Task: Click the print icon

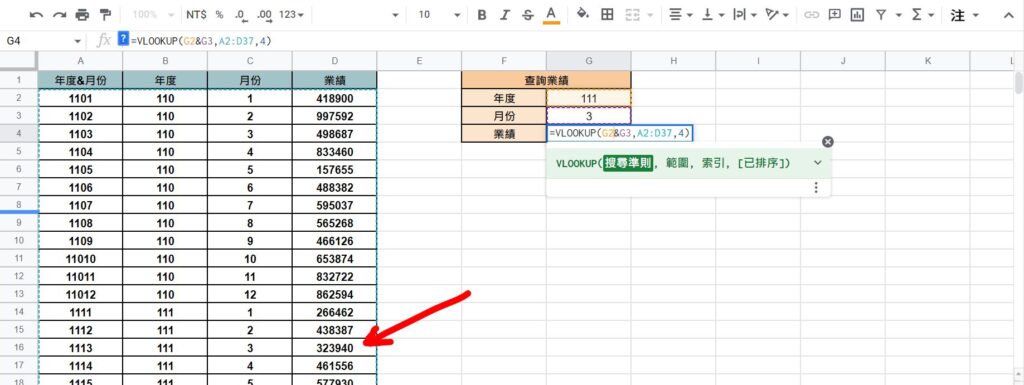Action: pos(82,14)
